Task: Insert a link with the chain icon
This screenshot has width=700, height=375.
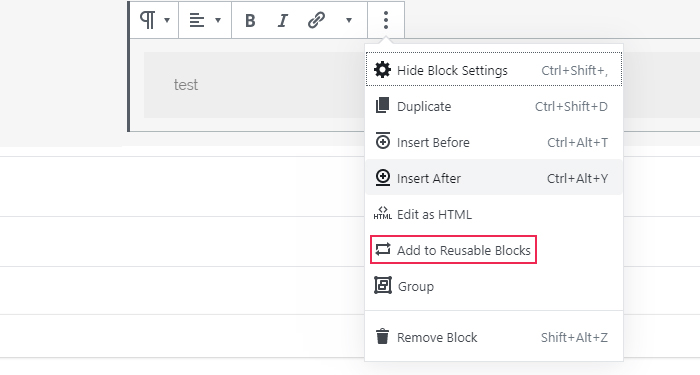Action: [316, 20]
